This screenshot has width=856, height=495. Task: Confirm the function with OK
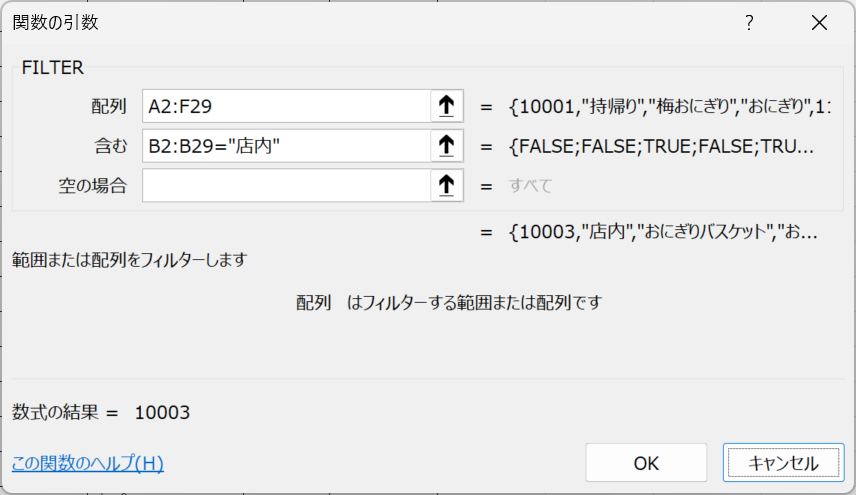pos(646,463)
